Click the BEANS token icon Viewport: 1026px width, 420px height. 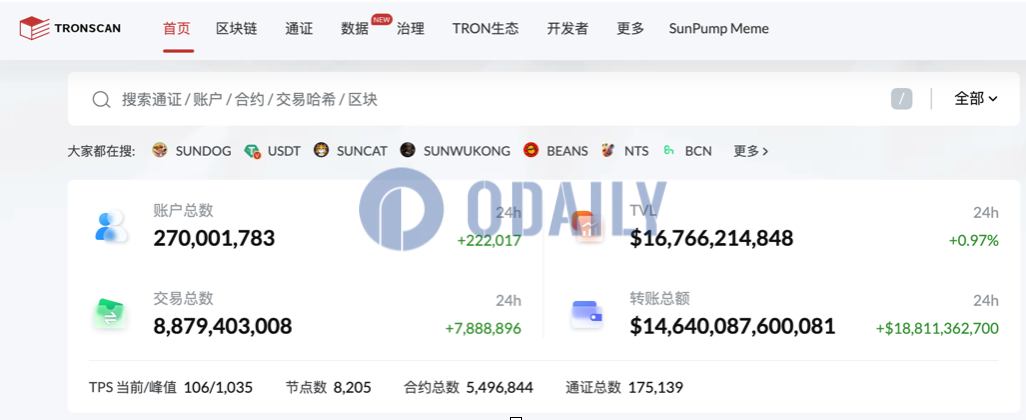pos(531,150)
